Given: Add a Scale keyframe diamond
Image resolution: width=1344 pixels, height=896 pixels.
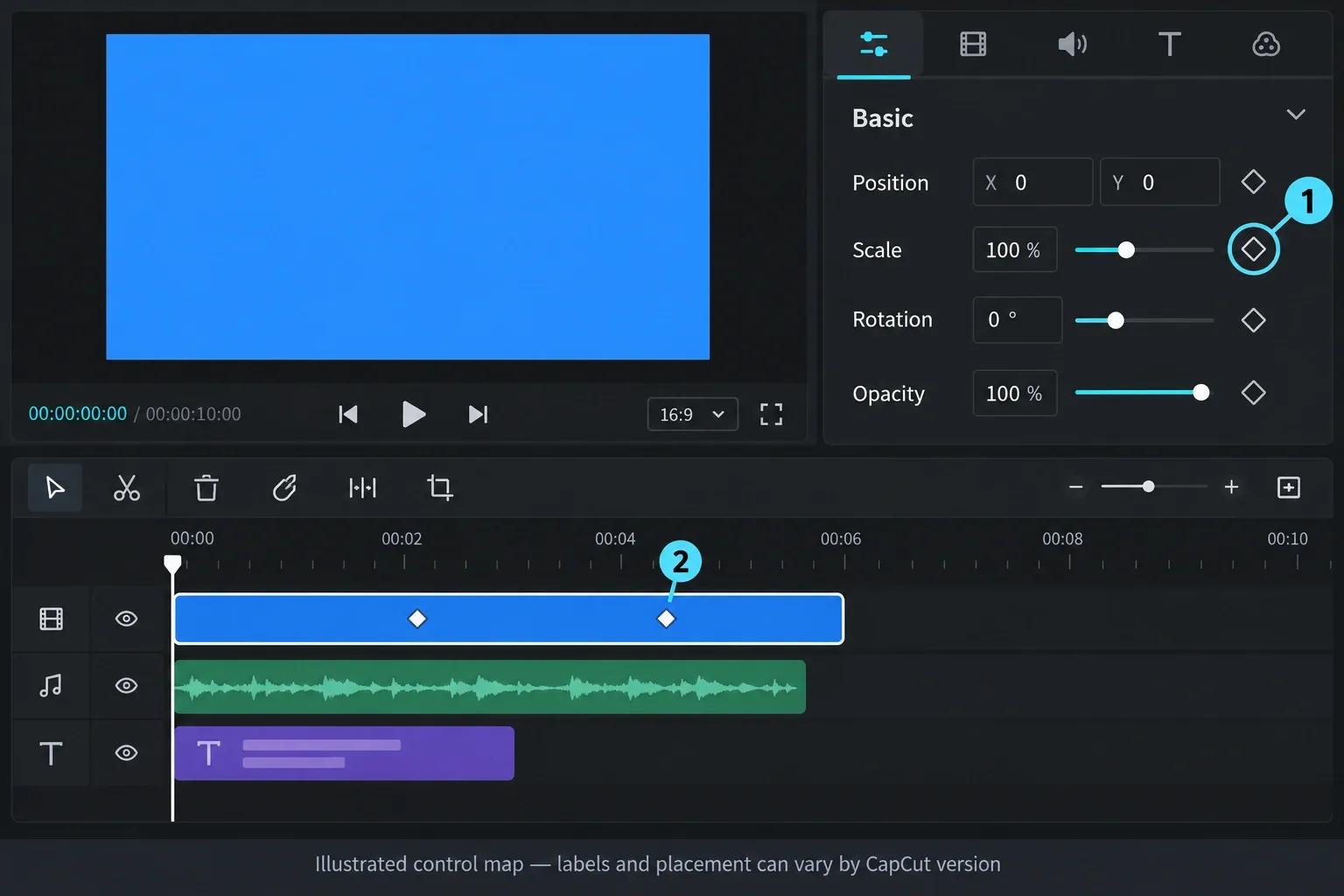Looking at the screenshot, I should (1253, 249).
